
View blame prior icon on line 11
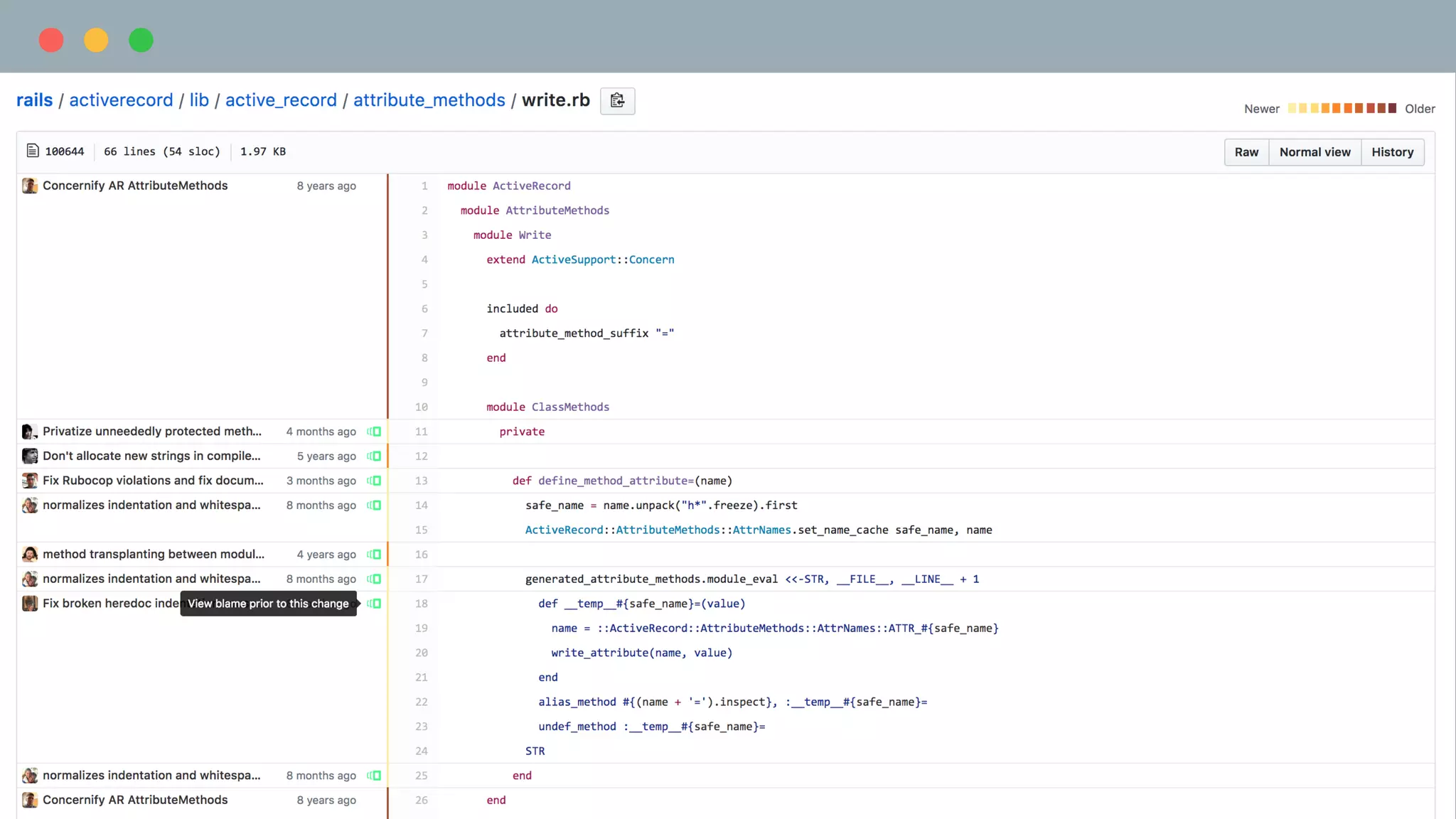tap(374, 432)
